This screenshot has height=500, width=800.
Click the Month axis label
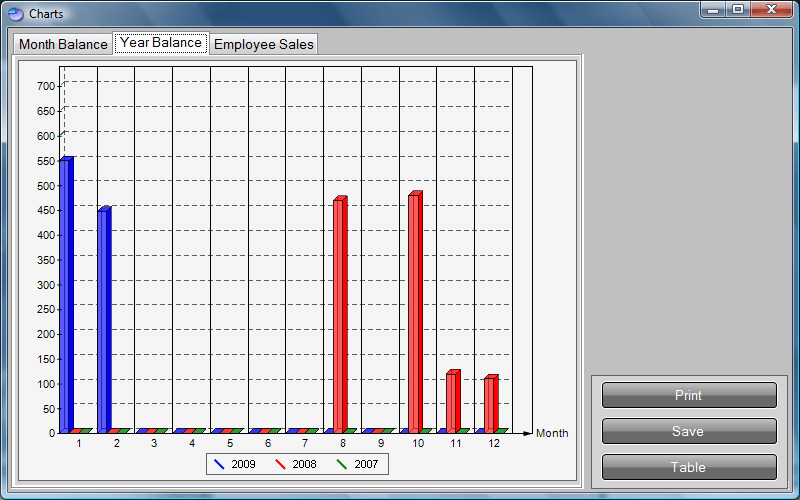(552, 433)
